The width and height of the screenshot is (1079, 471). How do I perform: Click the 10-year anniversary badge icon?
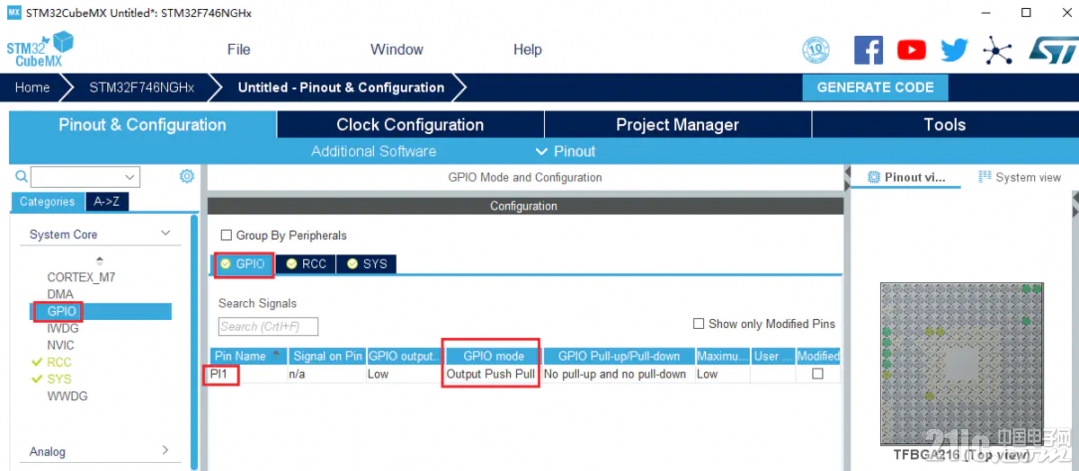pyautogui.click(x=816, y=50)
